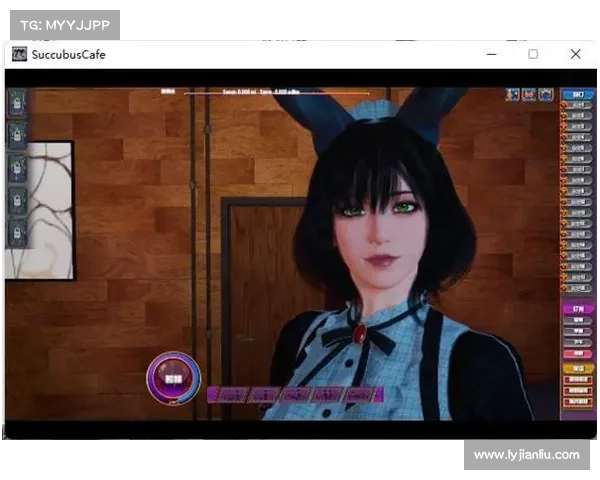This screenshot has width=600, height=480.
Task: Click the fourth locked slot from the top
Action: pos(17,200)
